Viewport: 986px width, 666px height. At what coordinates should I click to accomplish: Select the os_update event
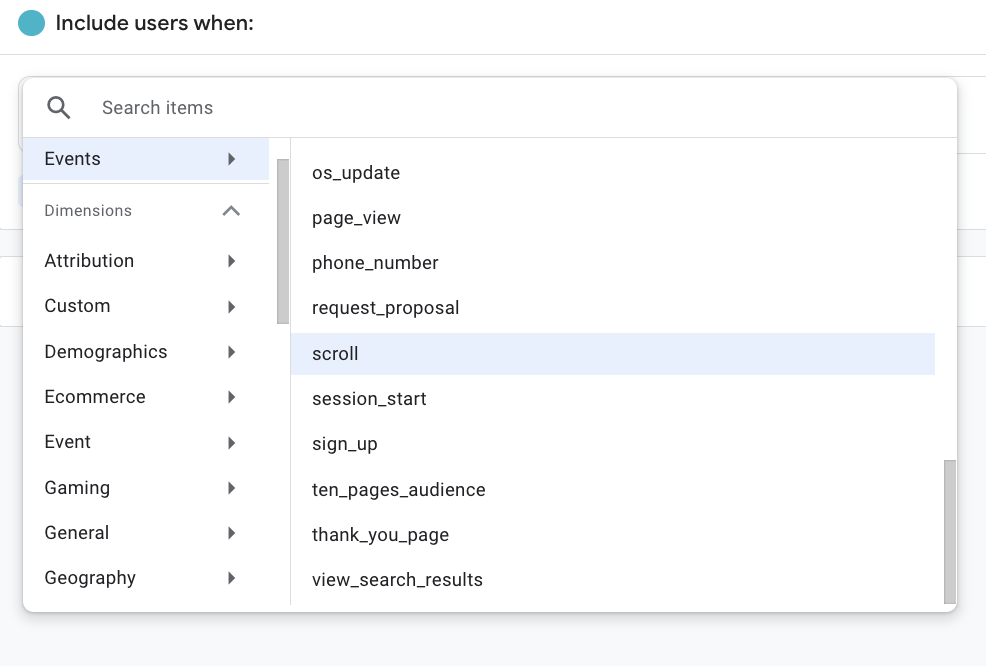pyautogui.click(x=613, y=173)
